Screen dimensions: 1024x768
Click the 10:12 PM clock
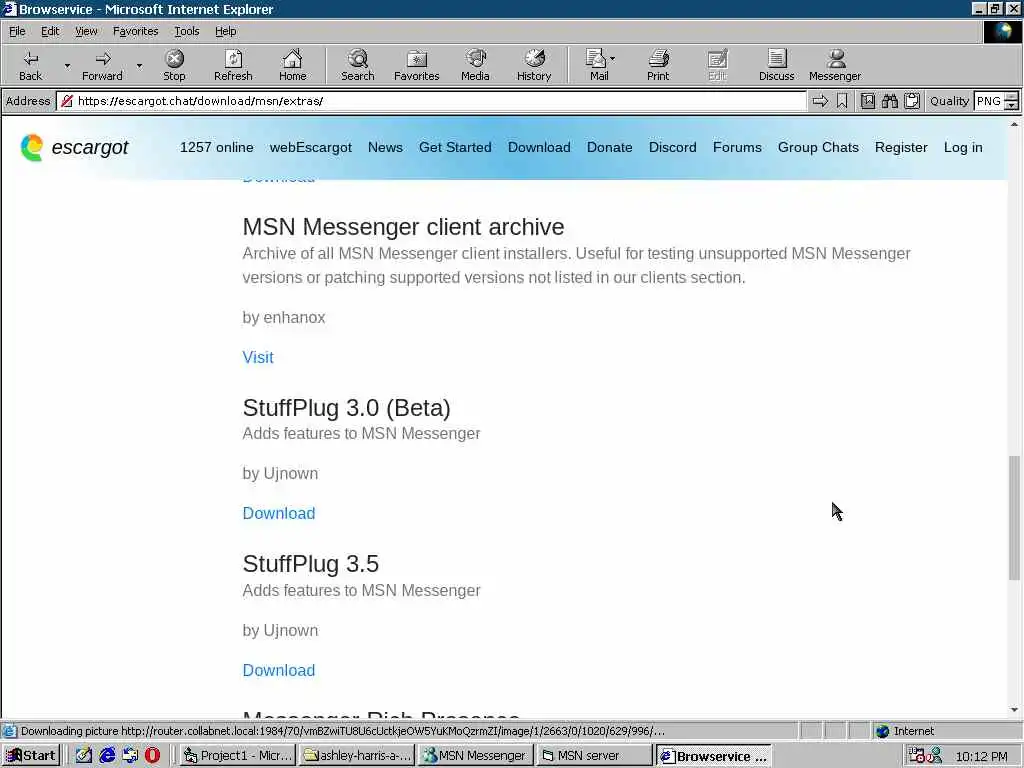(x=982, y=756)
